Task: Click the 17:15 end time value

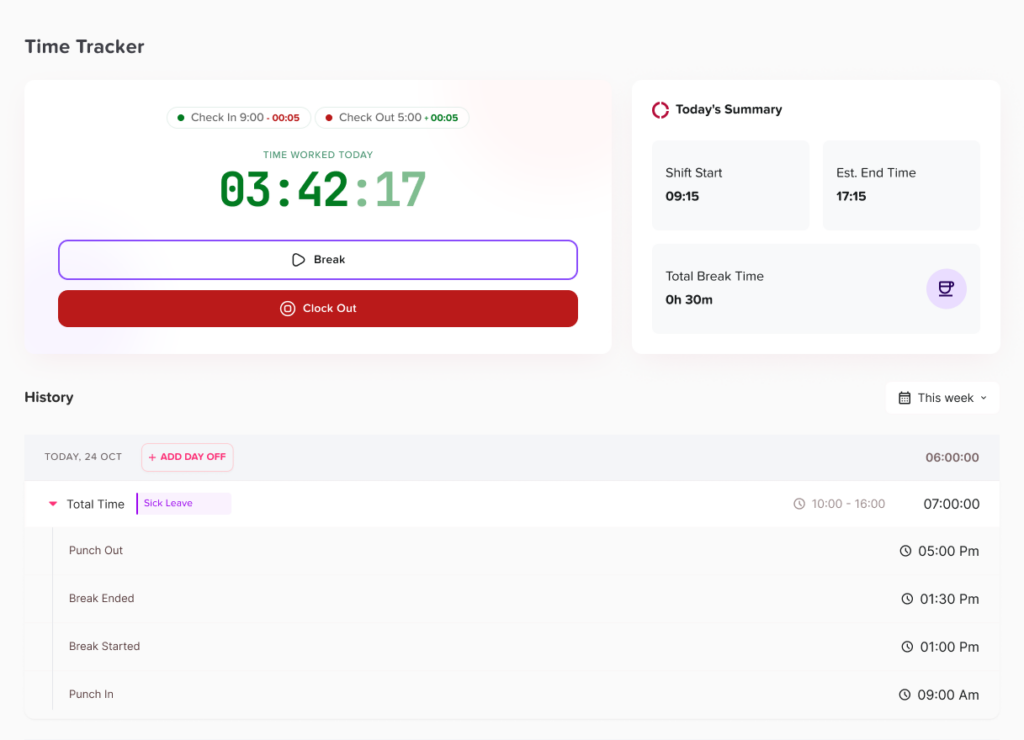Action: pos(851,196)
